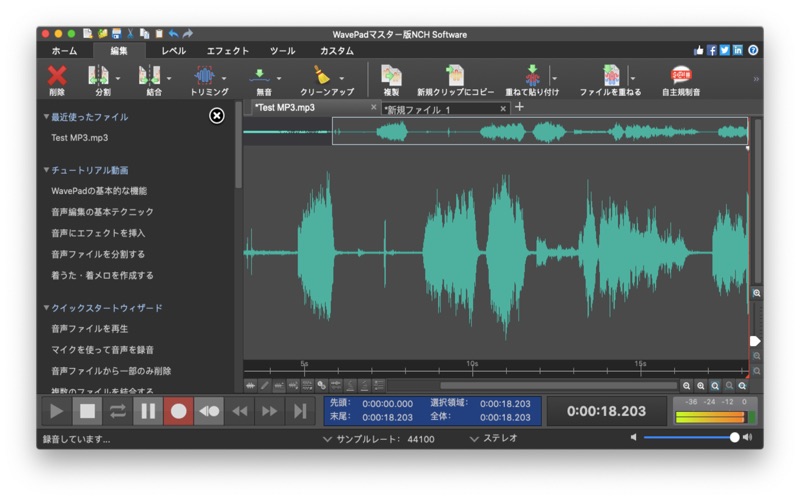
Task: Click the red 削除 delete icon
Action: tap(57, 76)
